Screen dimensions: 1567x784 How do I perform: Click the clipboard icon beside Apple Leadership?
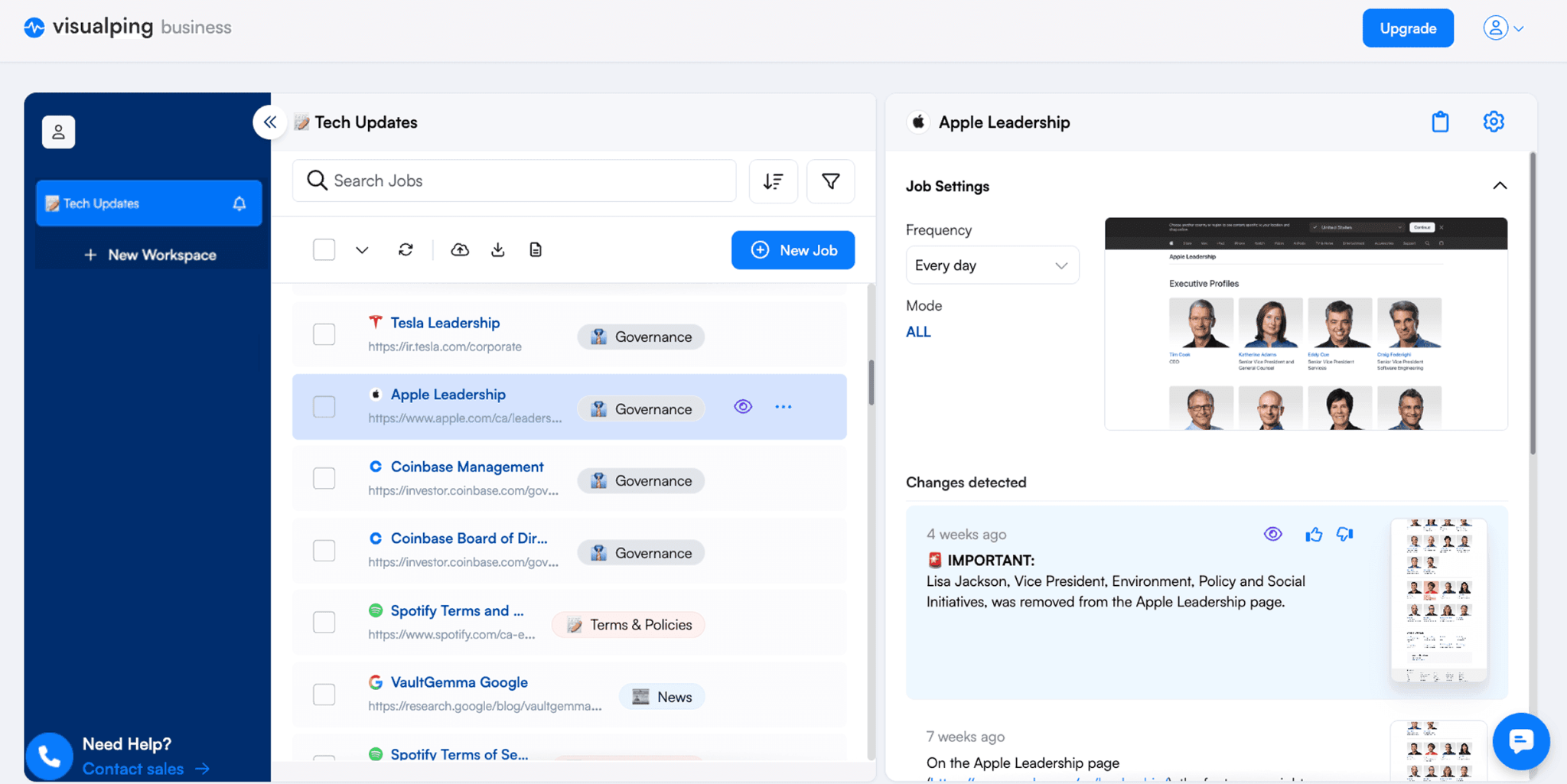point(1441,122)
